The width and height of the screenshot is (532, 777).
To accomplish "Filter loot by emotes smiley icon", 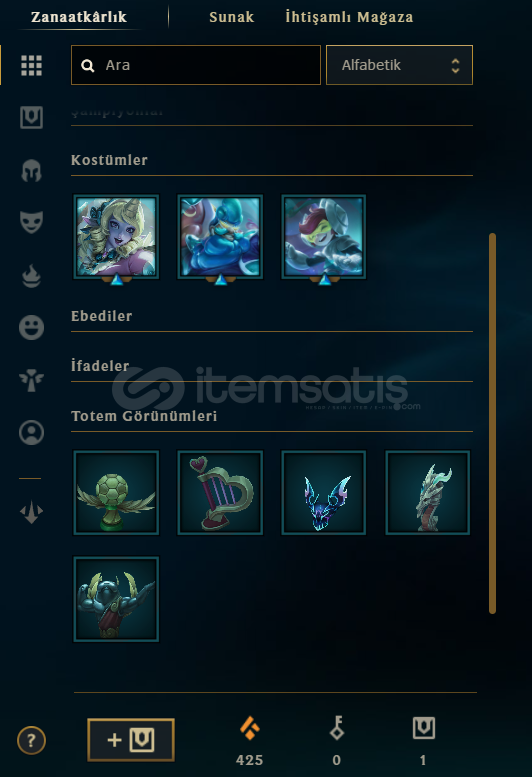I will point(31,328).
